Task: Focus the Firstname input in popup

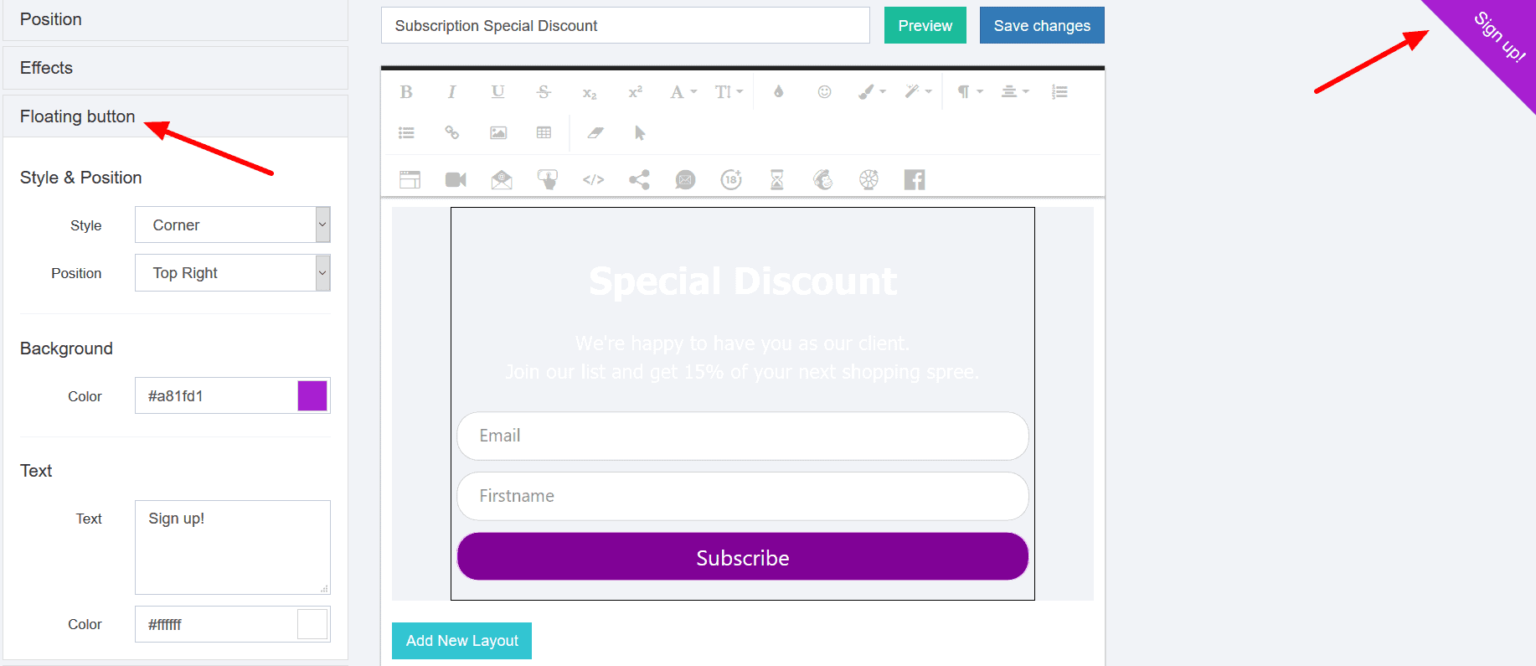Action: pyautogui.click(x=743, y=496)
